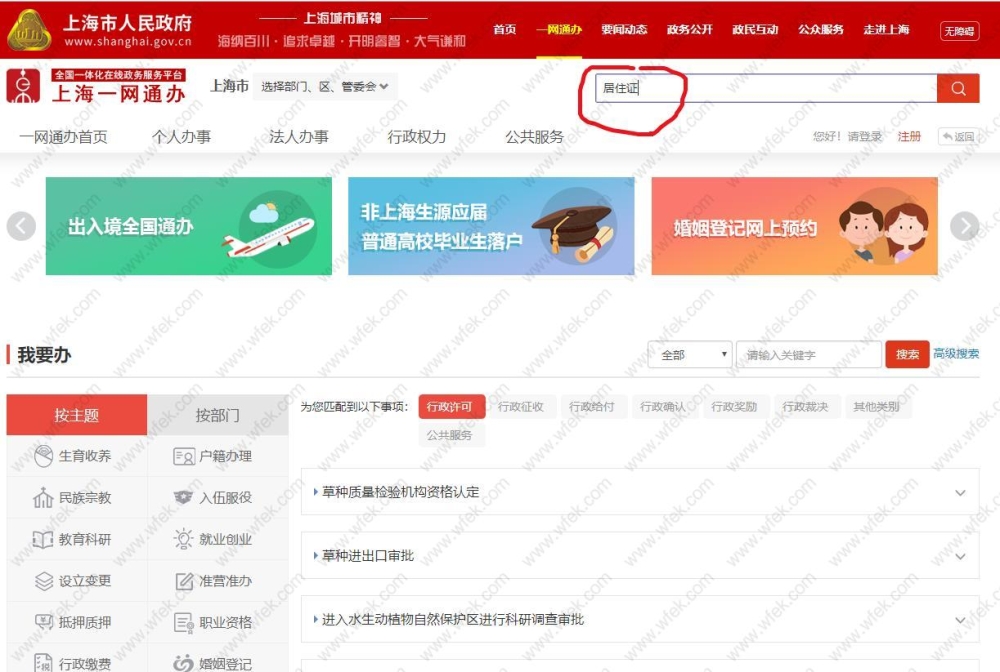Go to 一网通办首页 tab
1000x672 pixels.
click(x=63, y=137)
